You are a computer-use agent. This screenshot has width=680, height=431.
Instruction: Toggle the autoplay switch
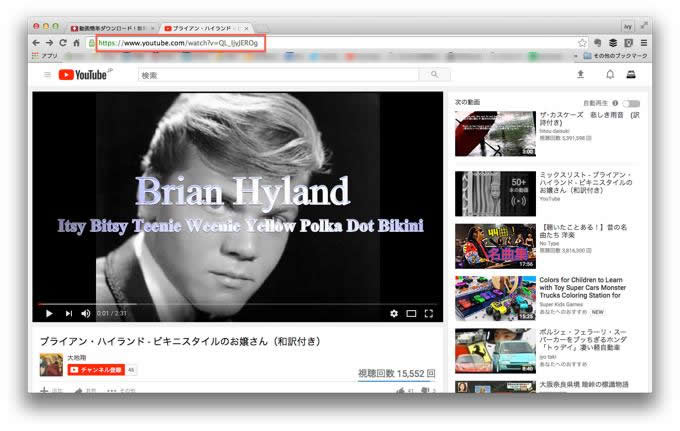(x=631, y=102)
